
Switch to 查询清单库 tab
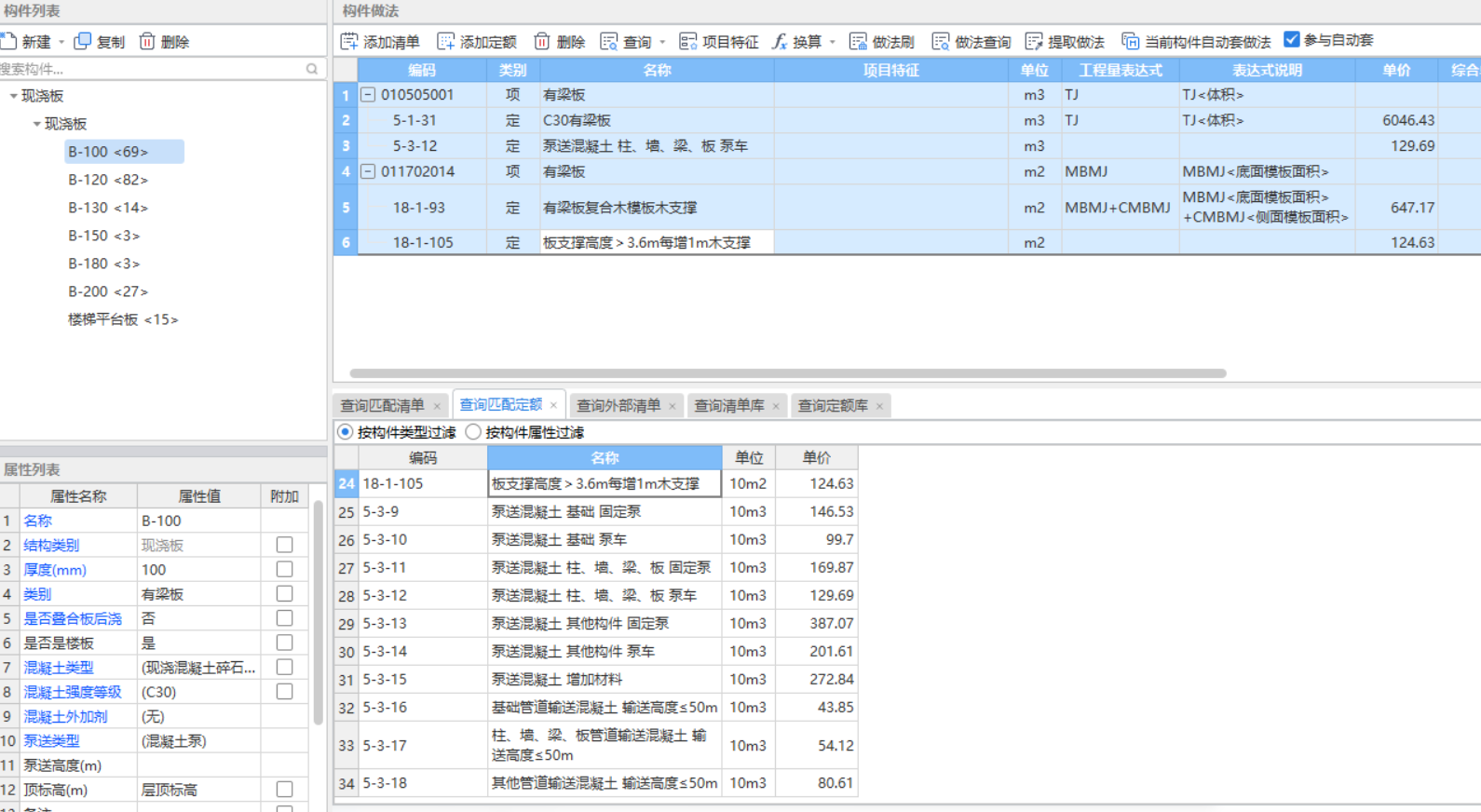729,406
